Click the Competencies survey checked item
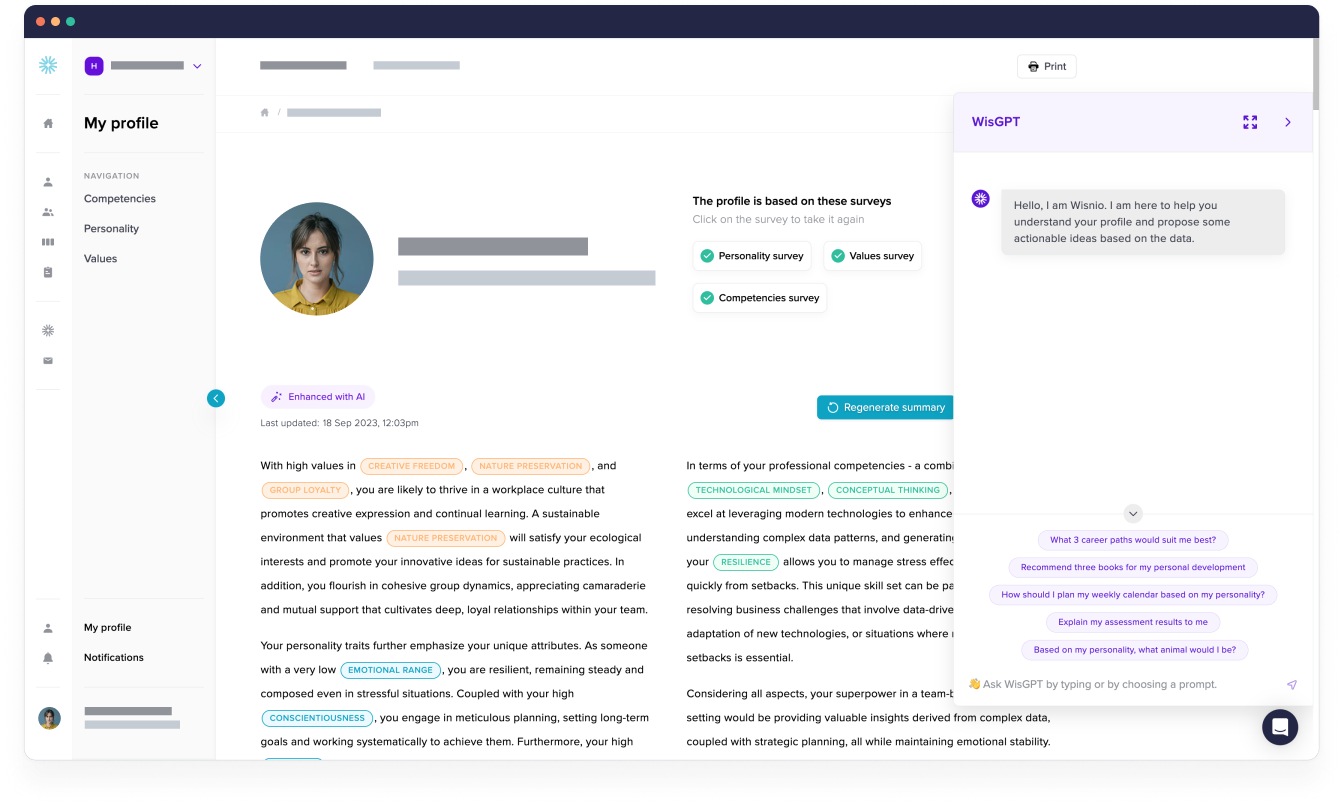This screenshot has width=1344, height=807. [760, 298]
